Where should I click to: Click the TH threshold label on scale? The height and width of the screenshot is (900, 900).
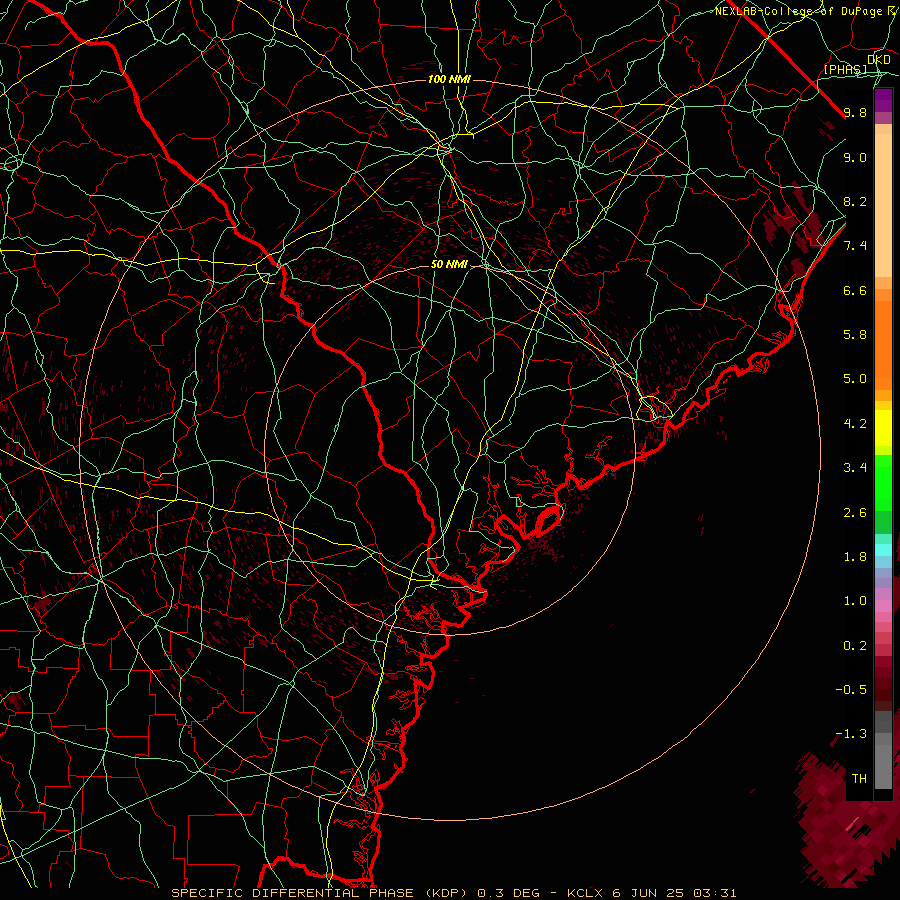coord(859,779)
